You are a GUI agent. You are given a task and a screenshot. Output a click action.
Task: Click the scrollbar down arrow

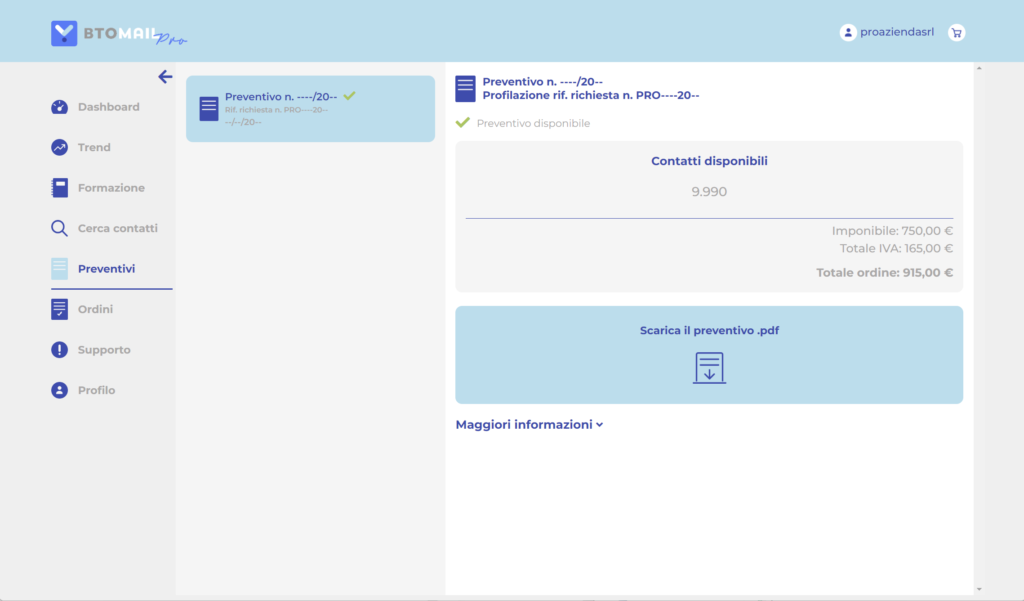(x=979, y=590)
